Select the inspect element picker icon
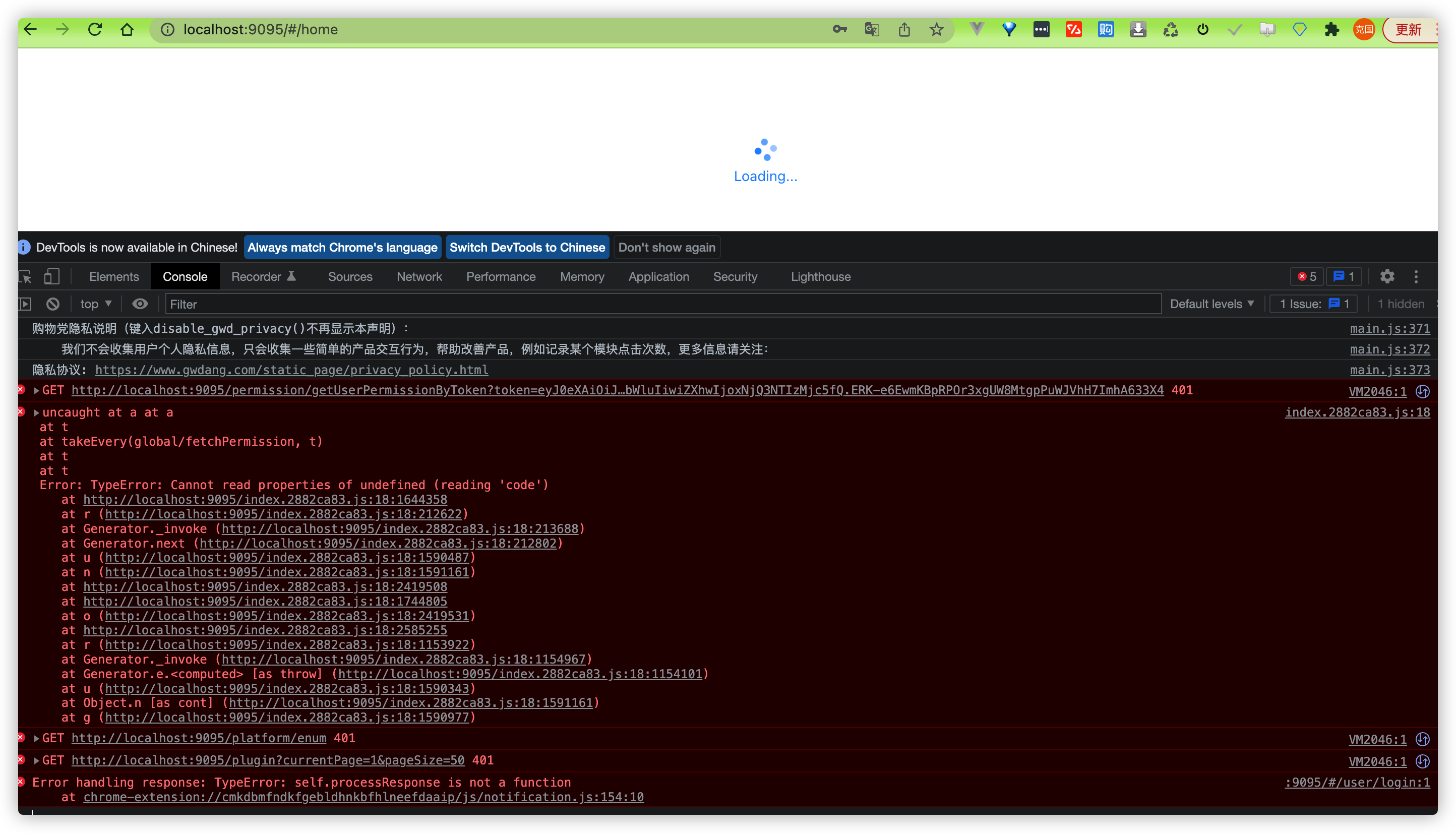The image size is (1456, 833). (25, 277)
